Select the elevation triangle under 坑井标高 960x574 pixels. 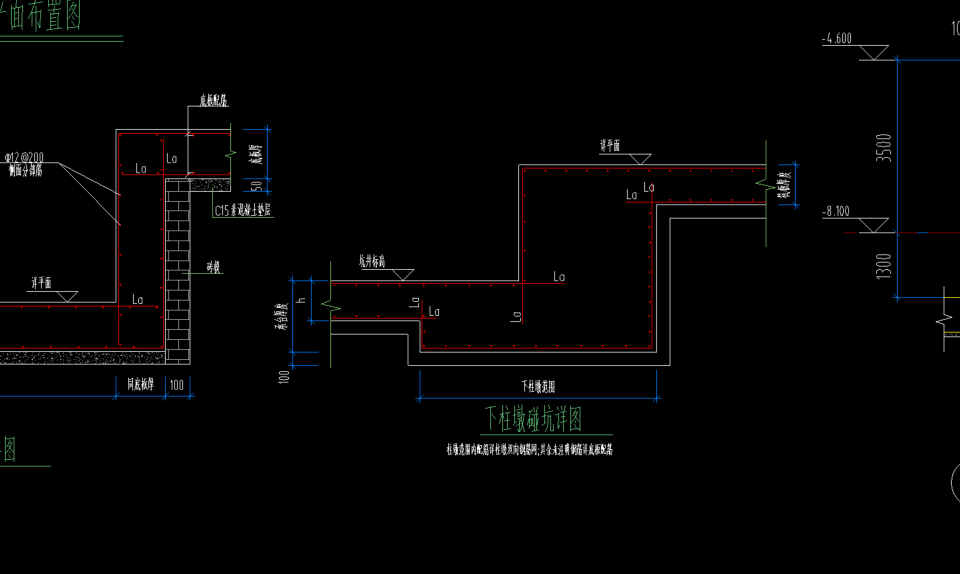click(x=402, y=275)
